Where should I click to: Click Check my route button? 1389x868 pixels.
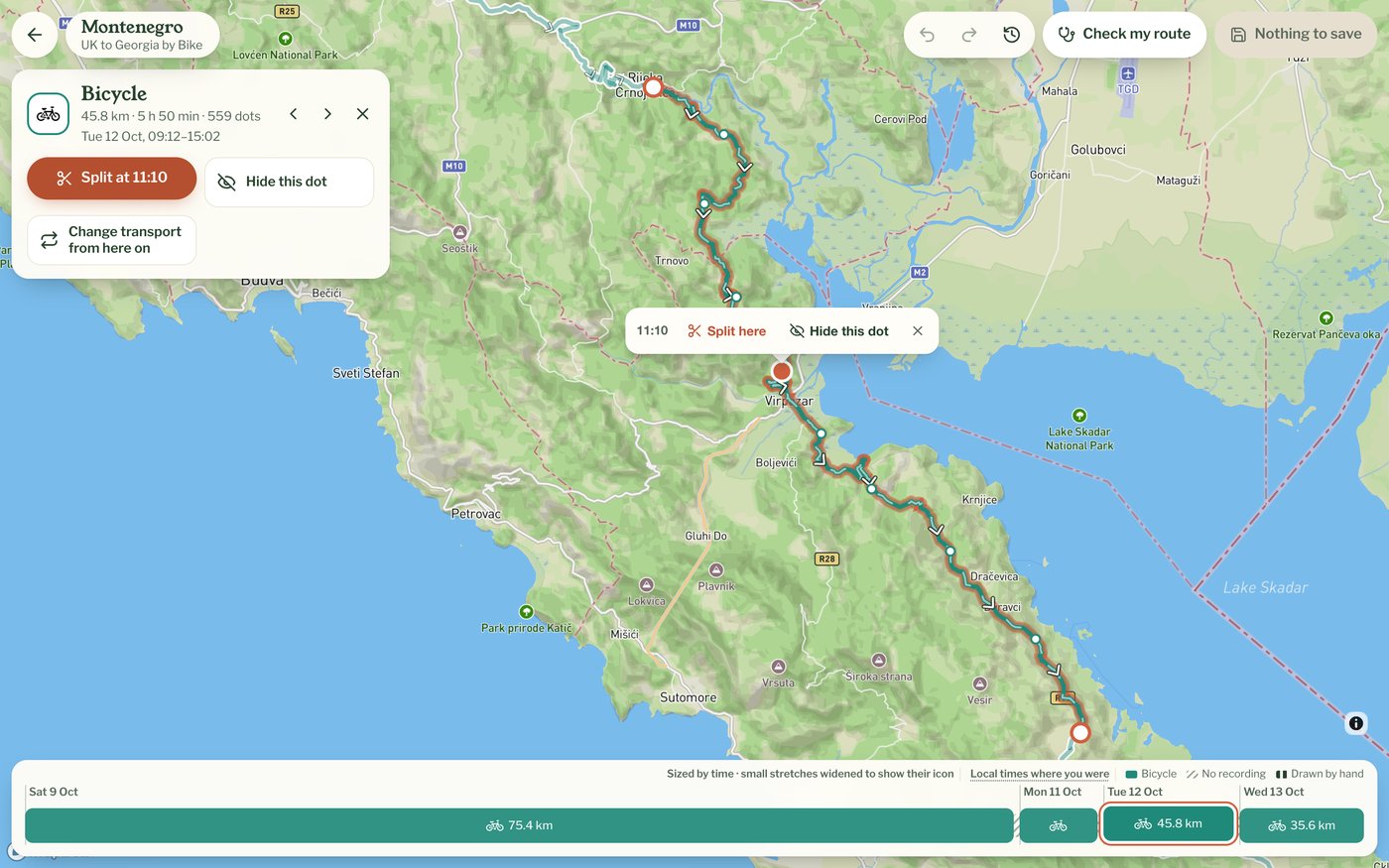coord(1124,35)
